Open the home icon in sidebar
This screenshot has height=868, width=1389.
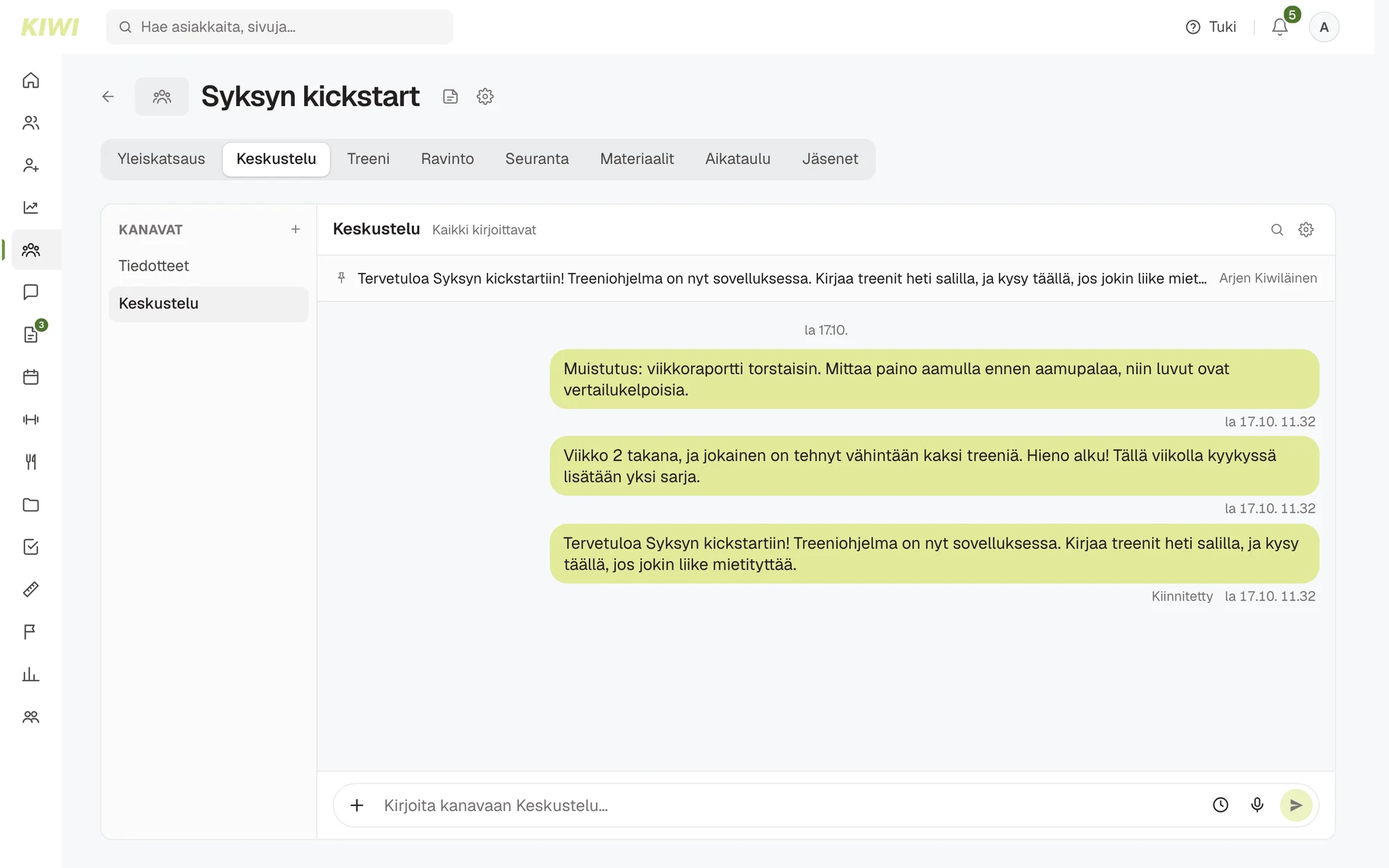click(x=31, y=81)
